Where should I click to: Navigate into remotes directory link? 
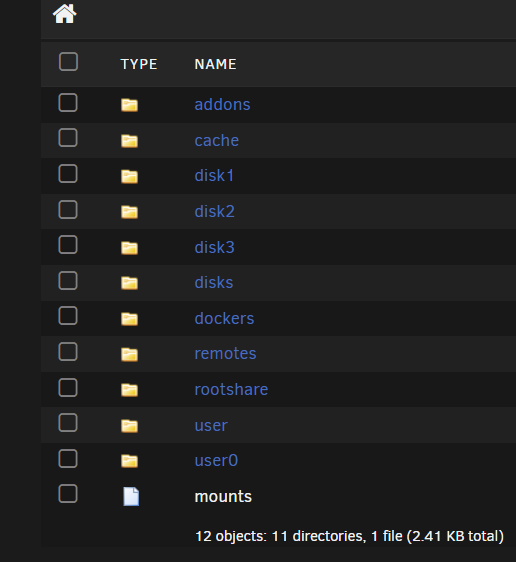pyautogui.click(x=225, y=353)
